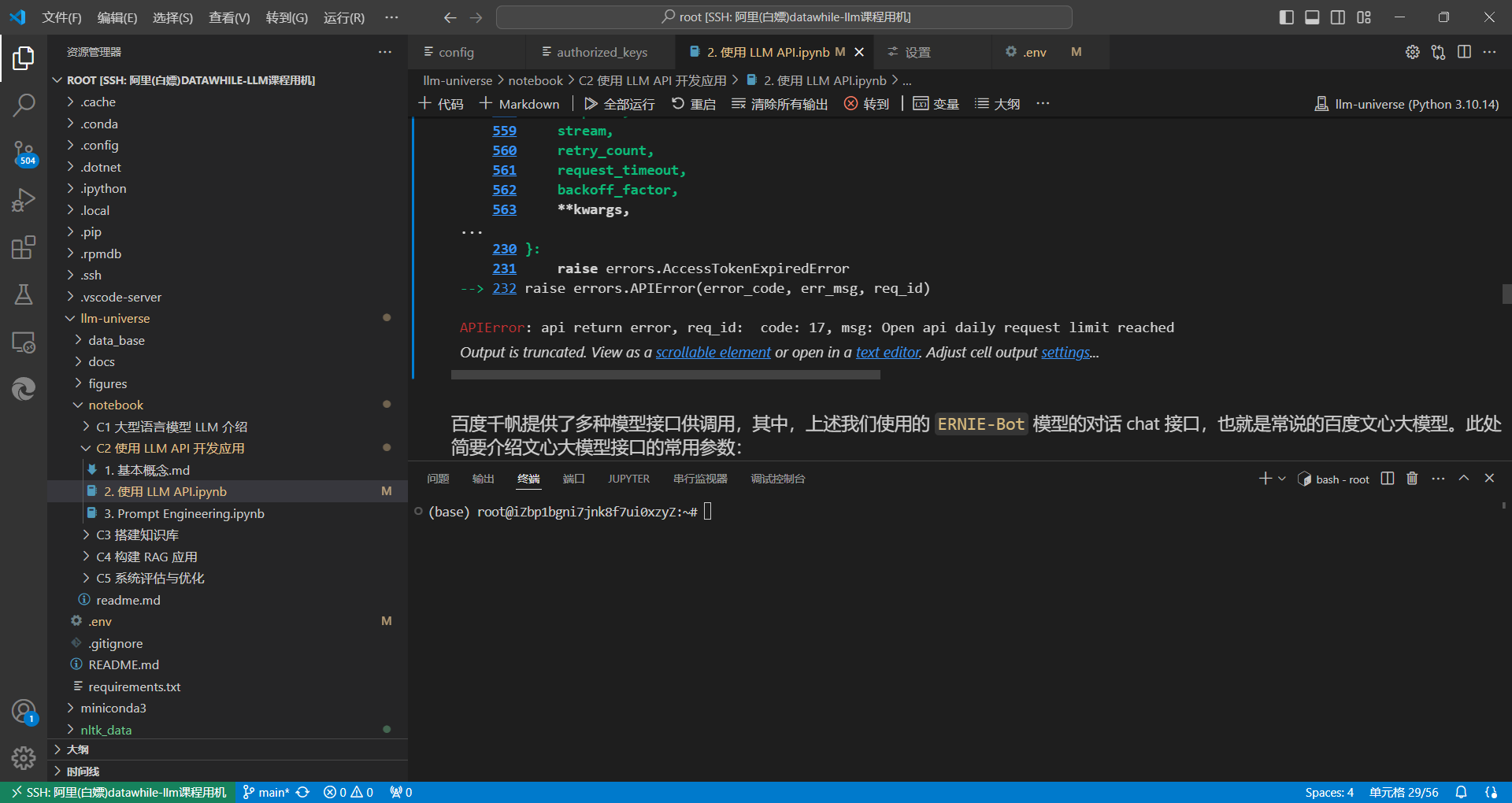Click the scrollable element link
The image size is (1512, 803).
click(x=713, y=353)
